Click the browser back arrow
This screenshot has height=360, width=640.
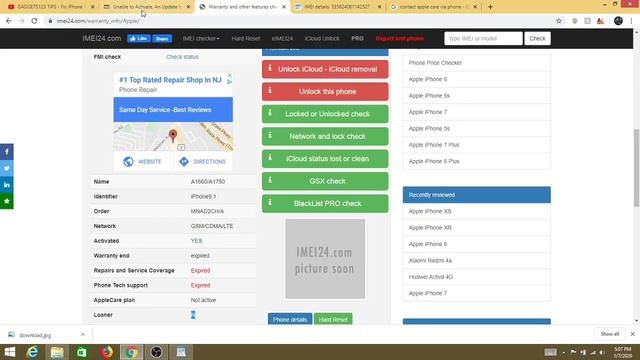[9, 21]
